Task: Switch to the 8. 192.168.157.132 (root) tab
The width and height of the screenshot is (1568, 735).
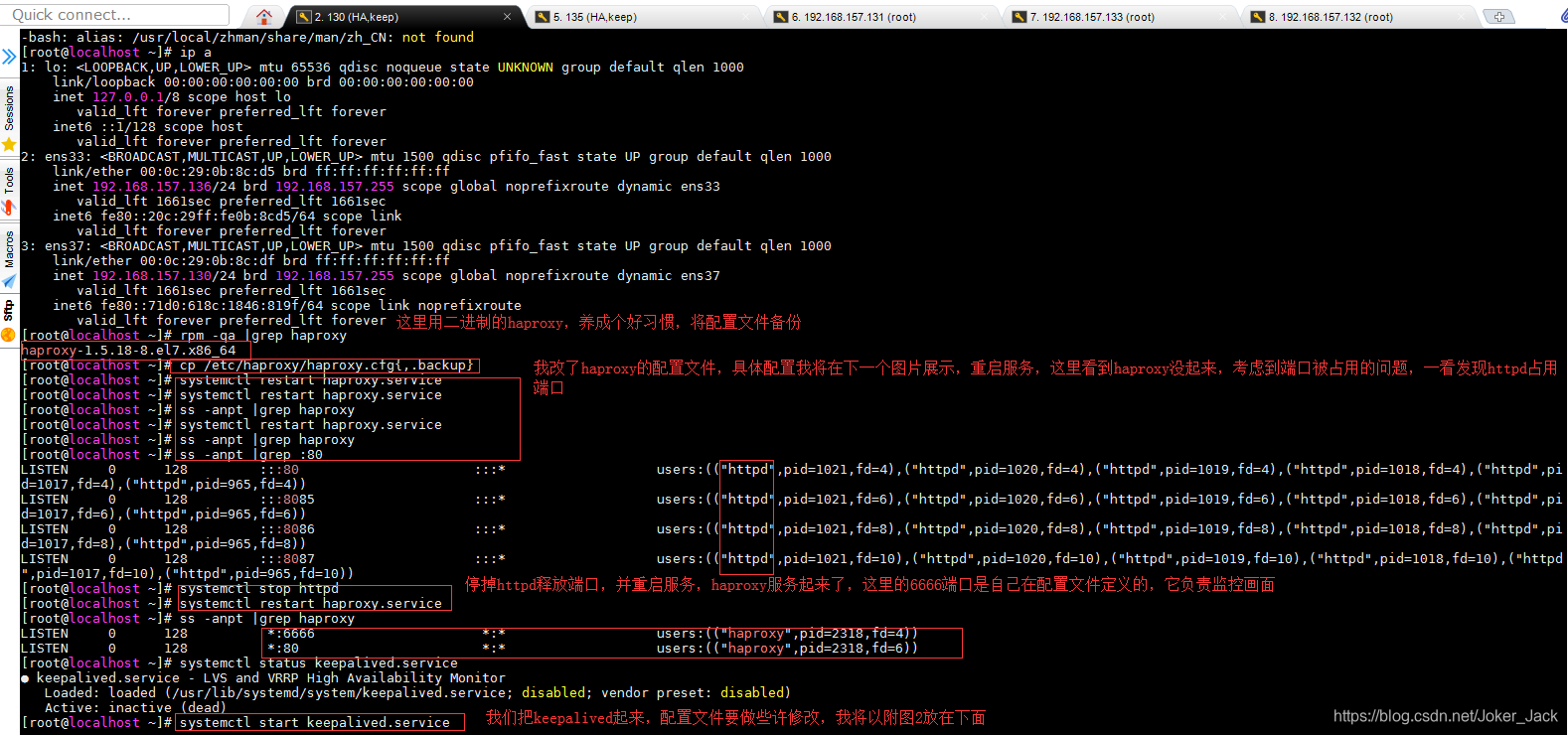Action: (1331, 17)
